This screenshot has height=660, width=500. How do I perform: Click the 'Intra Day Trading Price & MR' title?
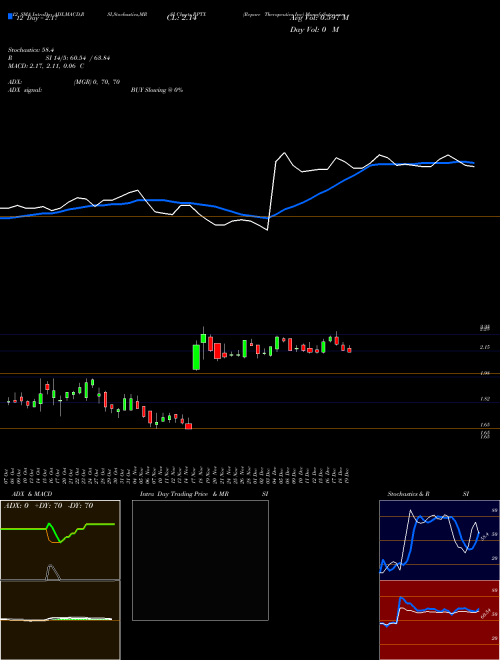[x=184, y=494]
